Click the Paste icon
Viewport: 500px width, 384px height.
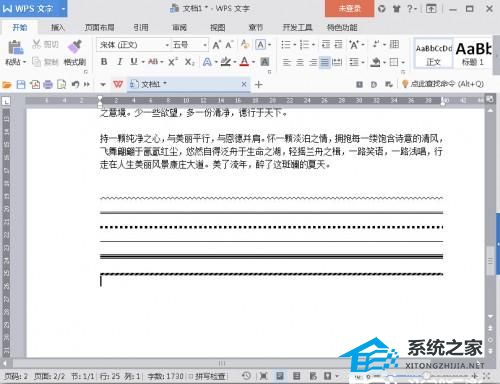(x=16, y=47)
